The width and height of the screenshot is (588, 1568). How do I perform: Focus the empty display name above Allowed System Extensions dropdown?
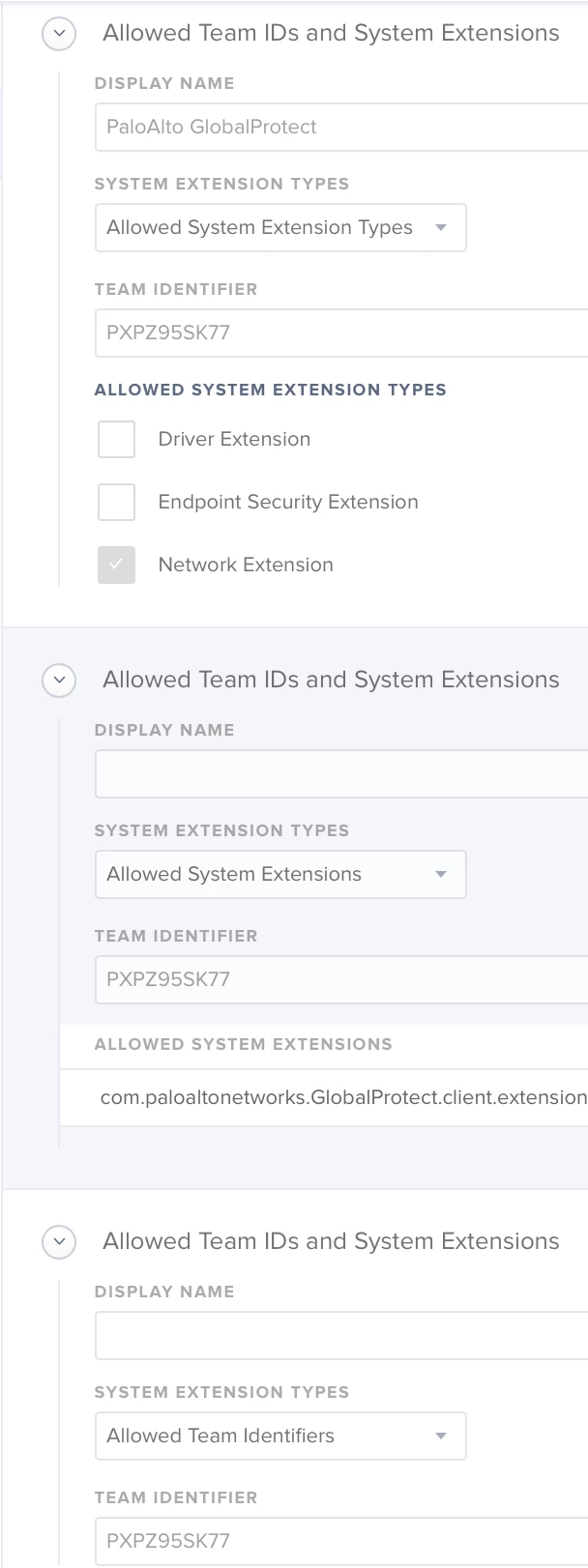click(x=341, y=773)
